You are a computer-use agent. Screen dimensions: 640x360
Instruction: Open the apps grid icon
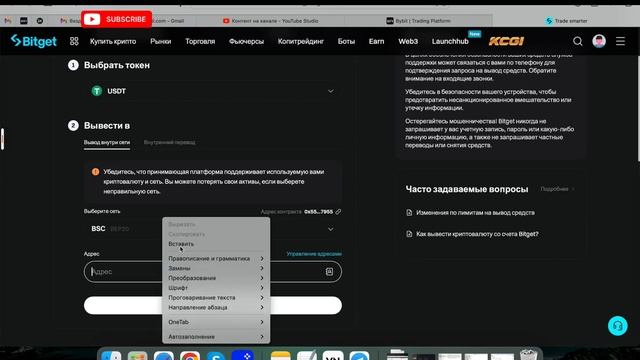(x=74, y=41)
